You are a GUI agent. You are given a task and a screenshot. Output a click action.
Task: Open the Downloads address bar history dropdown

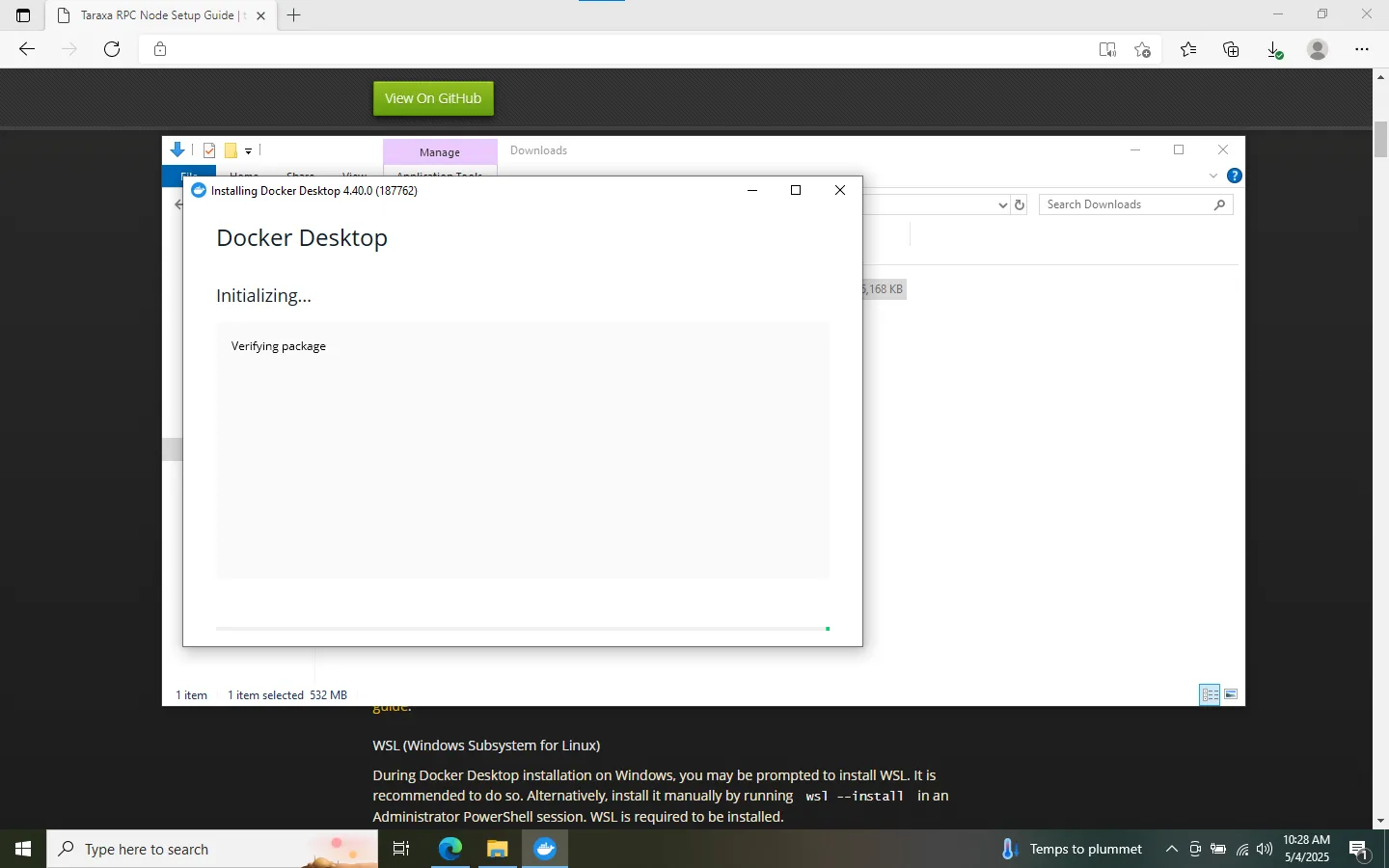click(1003, 204)
